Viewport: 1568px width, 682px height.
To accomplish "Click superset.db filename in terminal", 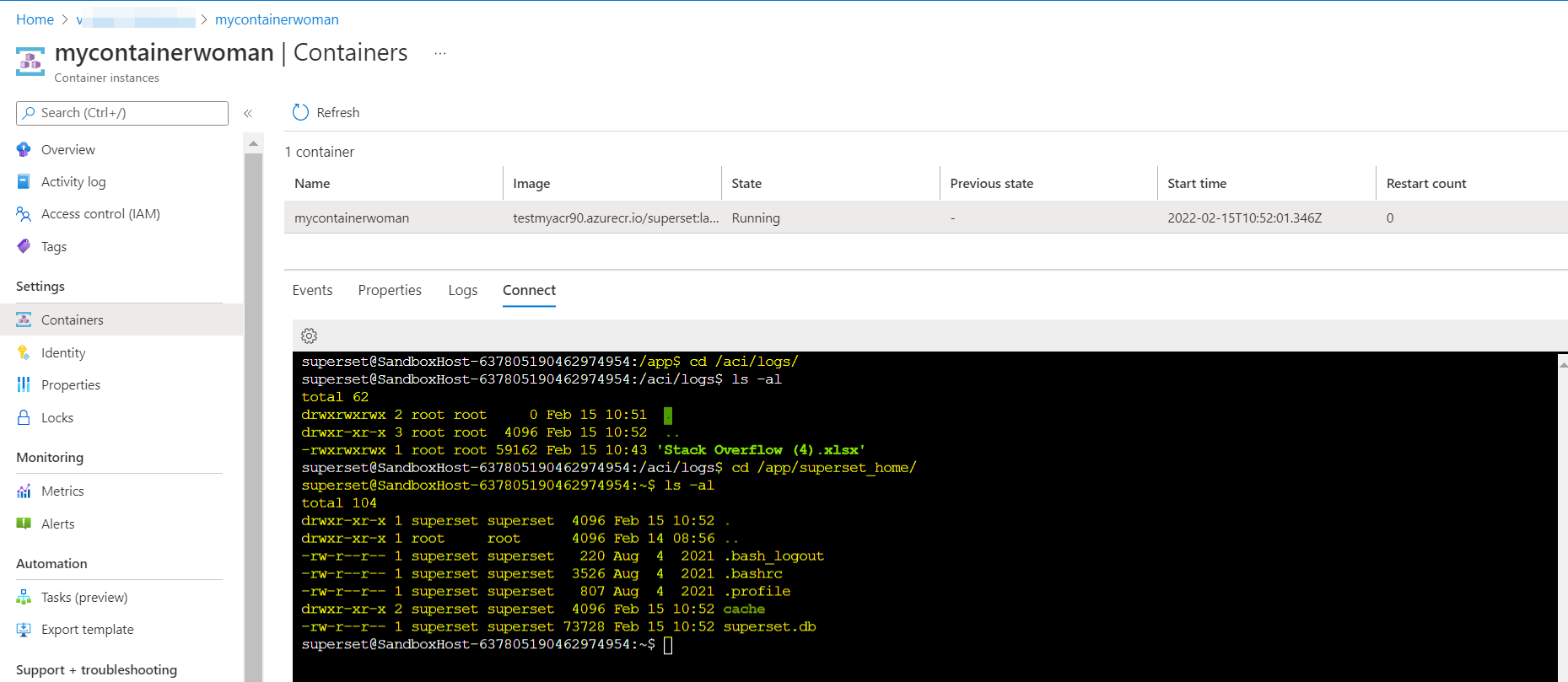I will click(x=769, y=627).
